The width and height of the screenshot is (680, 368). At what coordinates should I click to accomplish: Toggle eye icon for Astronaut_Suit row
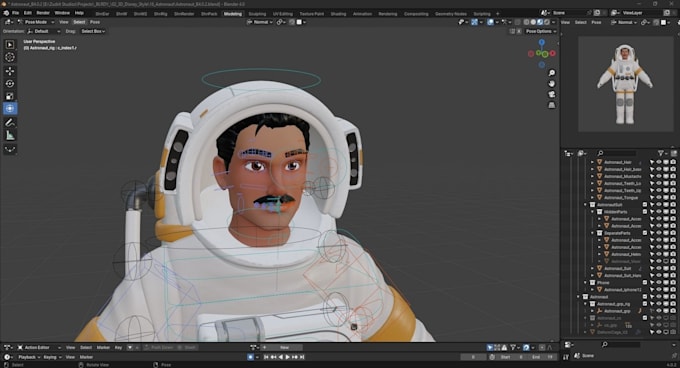coord(659,268)
